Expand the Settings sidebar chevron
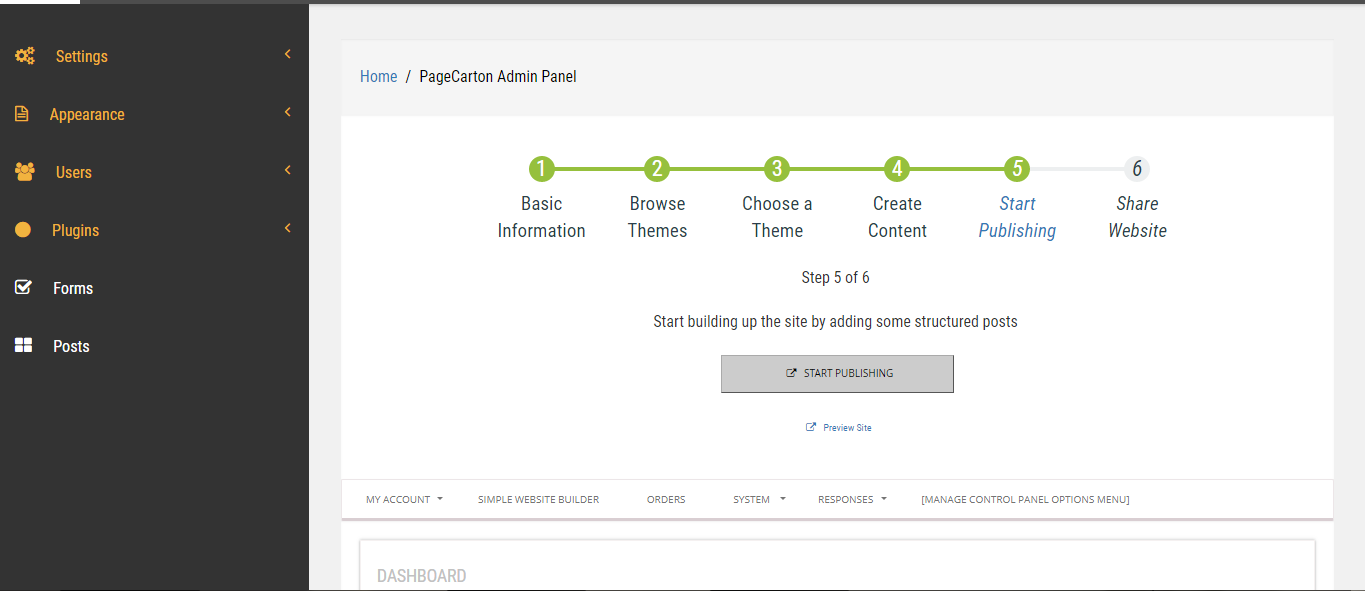The width and height of the screenshot is (1365, 591). 287,54
